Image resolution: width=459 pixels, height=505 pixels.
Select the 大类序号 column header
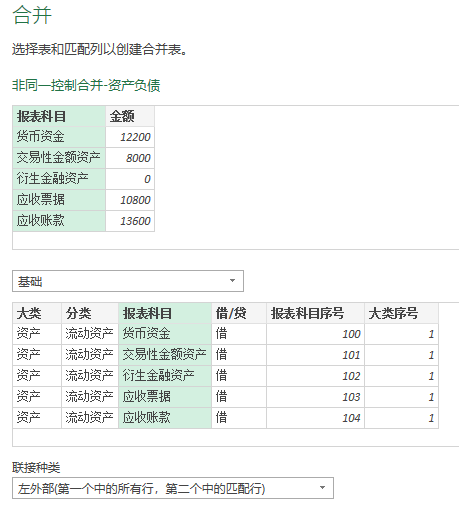[x=401, y=313]
